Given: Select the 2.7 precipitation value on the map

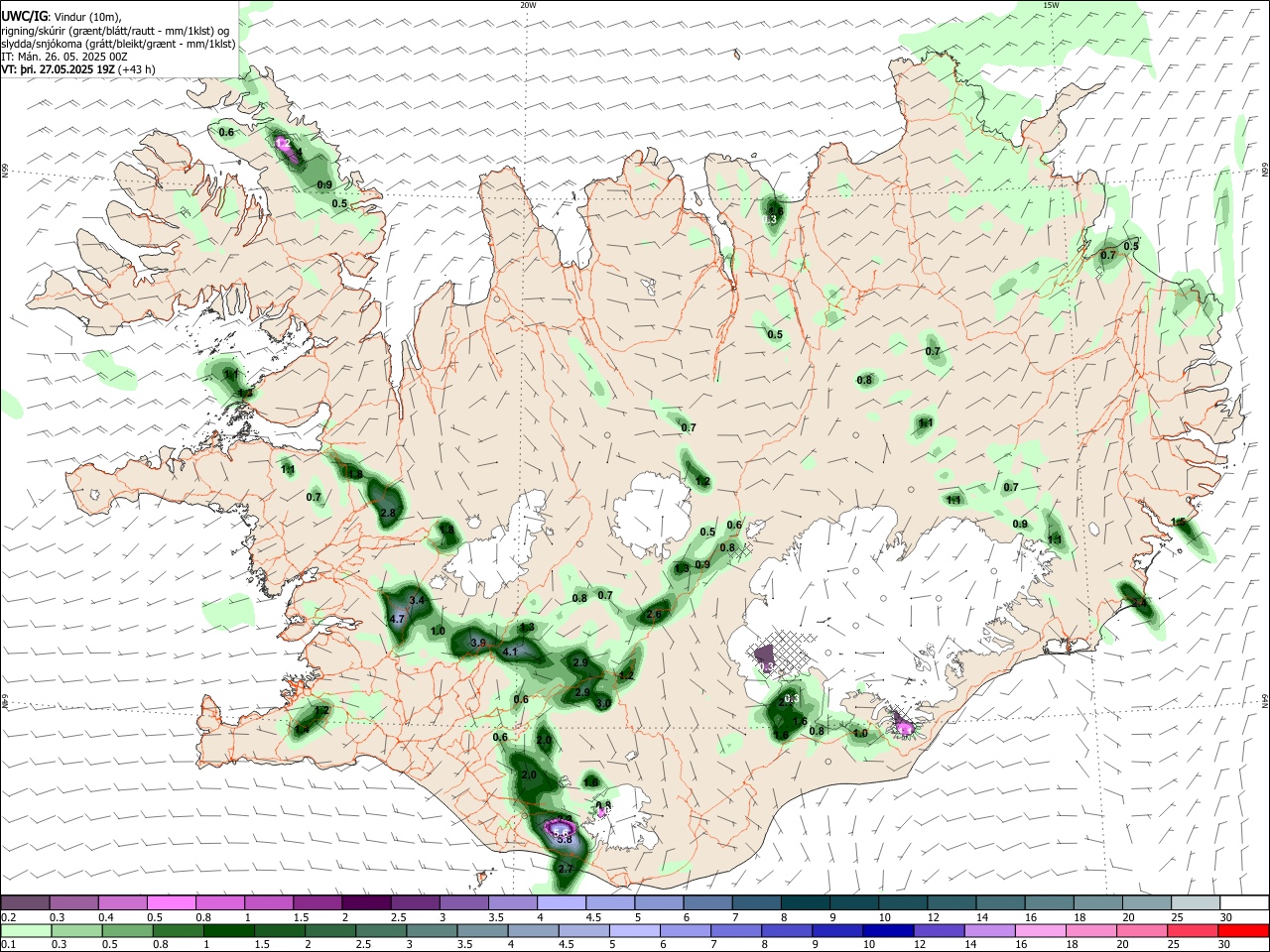Looking at the screenshot, I should click(566, 869).
